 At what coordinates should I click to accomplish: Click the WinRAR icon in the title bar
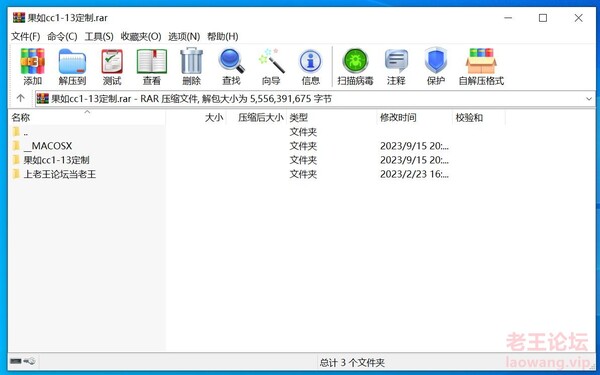coord(19,18)
